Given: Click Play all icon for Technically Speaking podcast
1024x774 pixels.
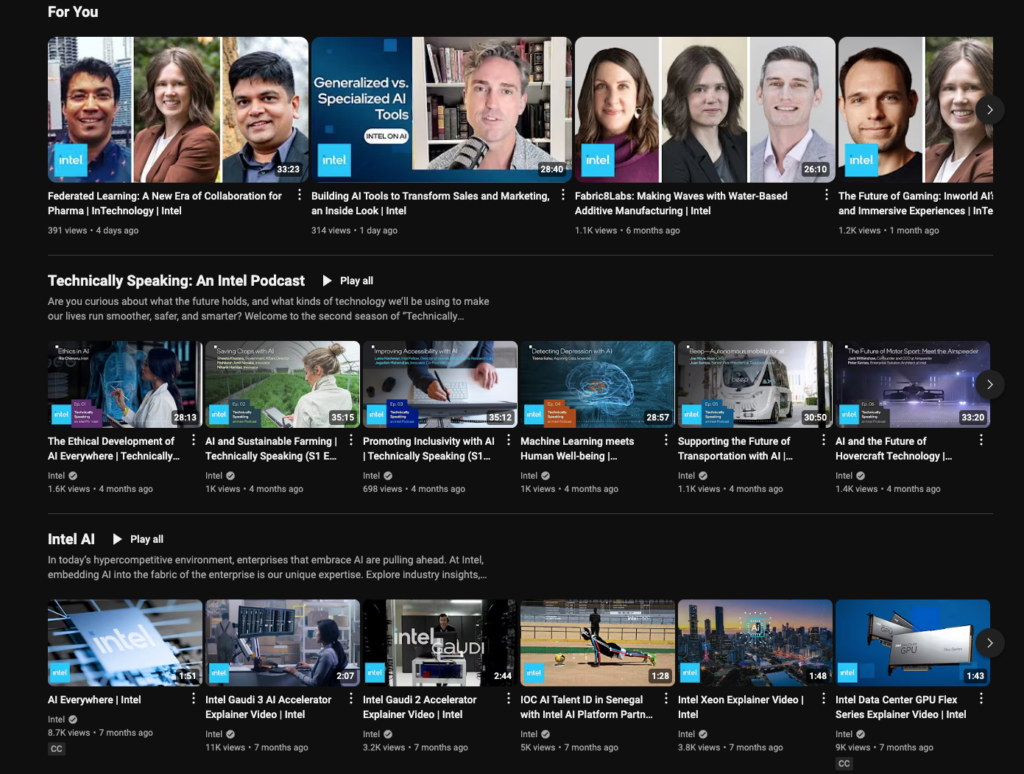Looking at the screenshot, I should click(x=327, y=281).
